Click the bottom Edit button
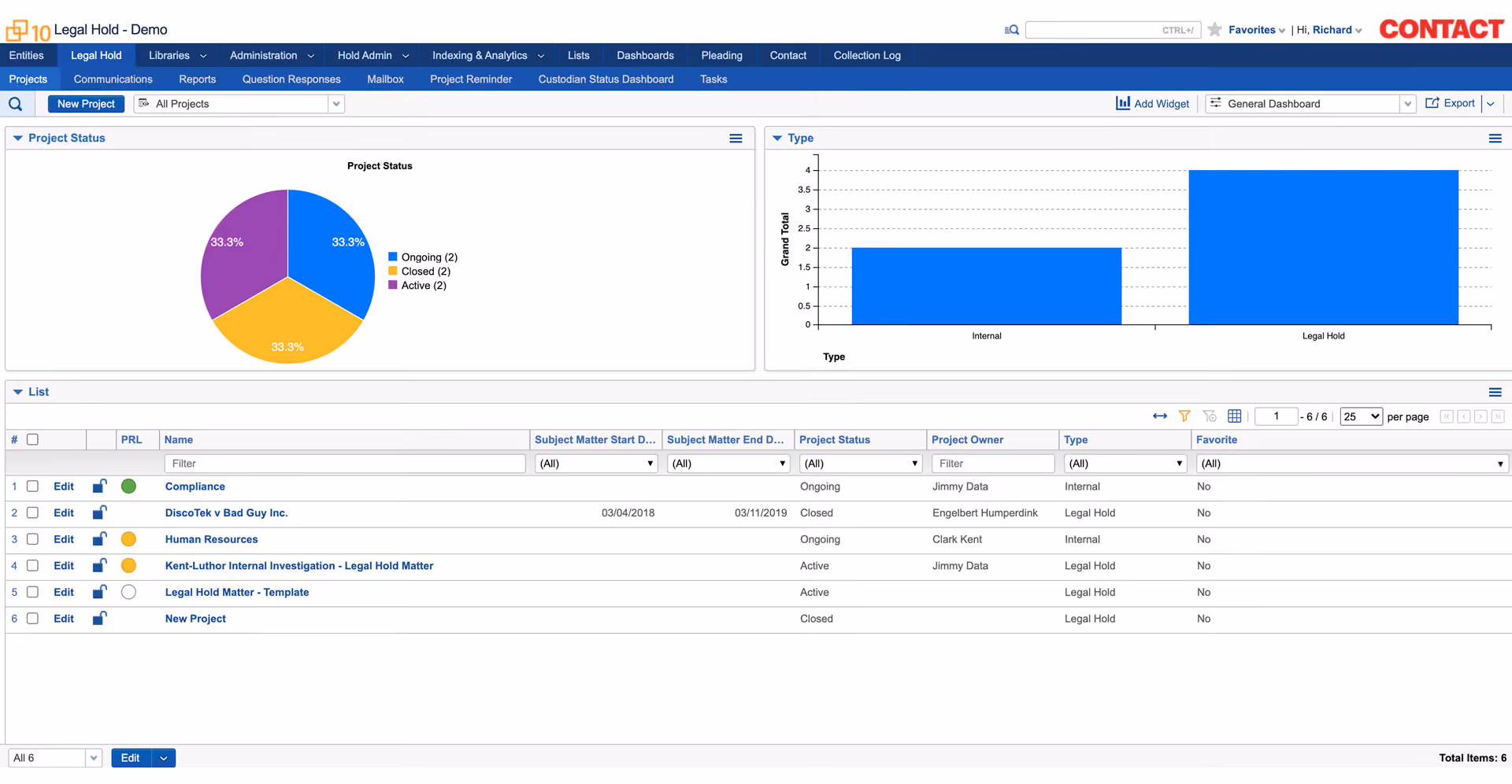Image resolution: width=1512 pixels, height=784 pixels. pos(131,758)
